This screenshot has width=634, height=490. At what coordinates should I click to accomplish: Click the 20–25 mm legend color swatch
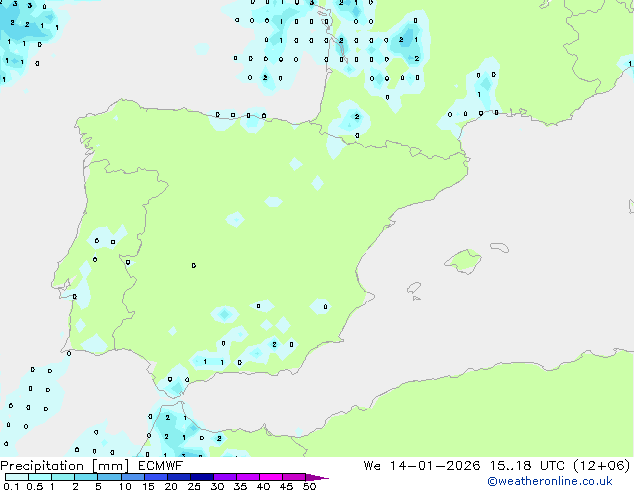point(178,477)
